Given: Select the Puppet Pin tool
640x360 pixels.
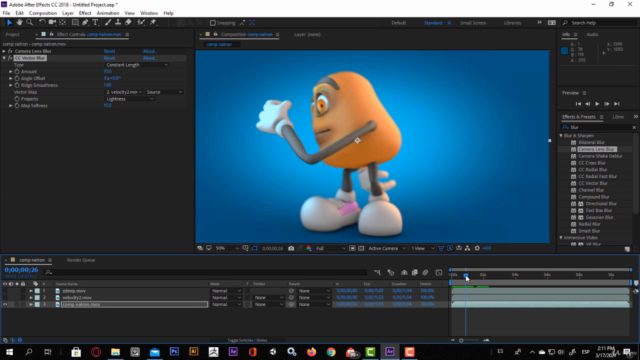Looking at the screenshot, I should click(153, 22).
